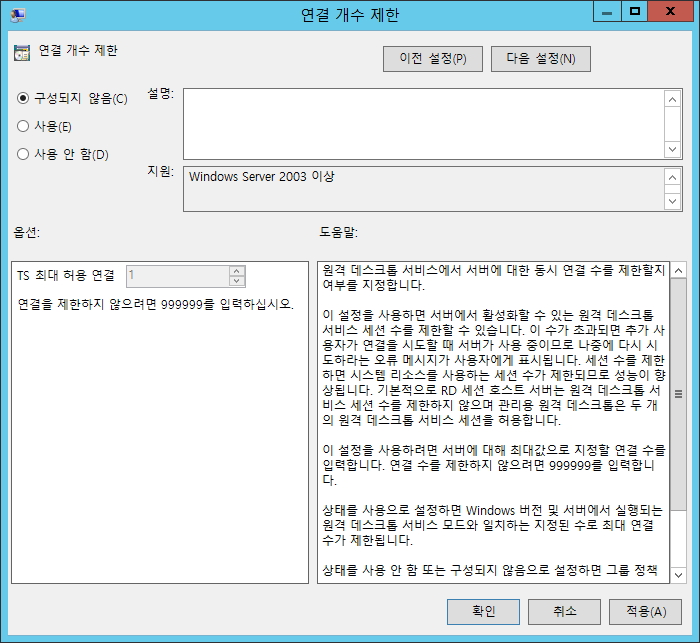Click the 도움말: label
700x643 pixels.
338,232
